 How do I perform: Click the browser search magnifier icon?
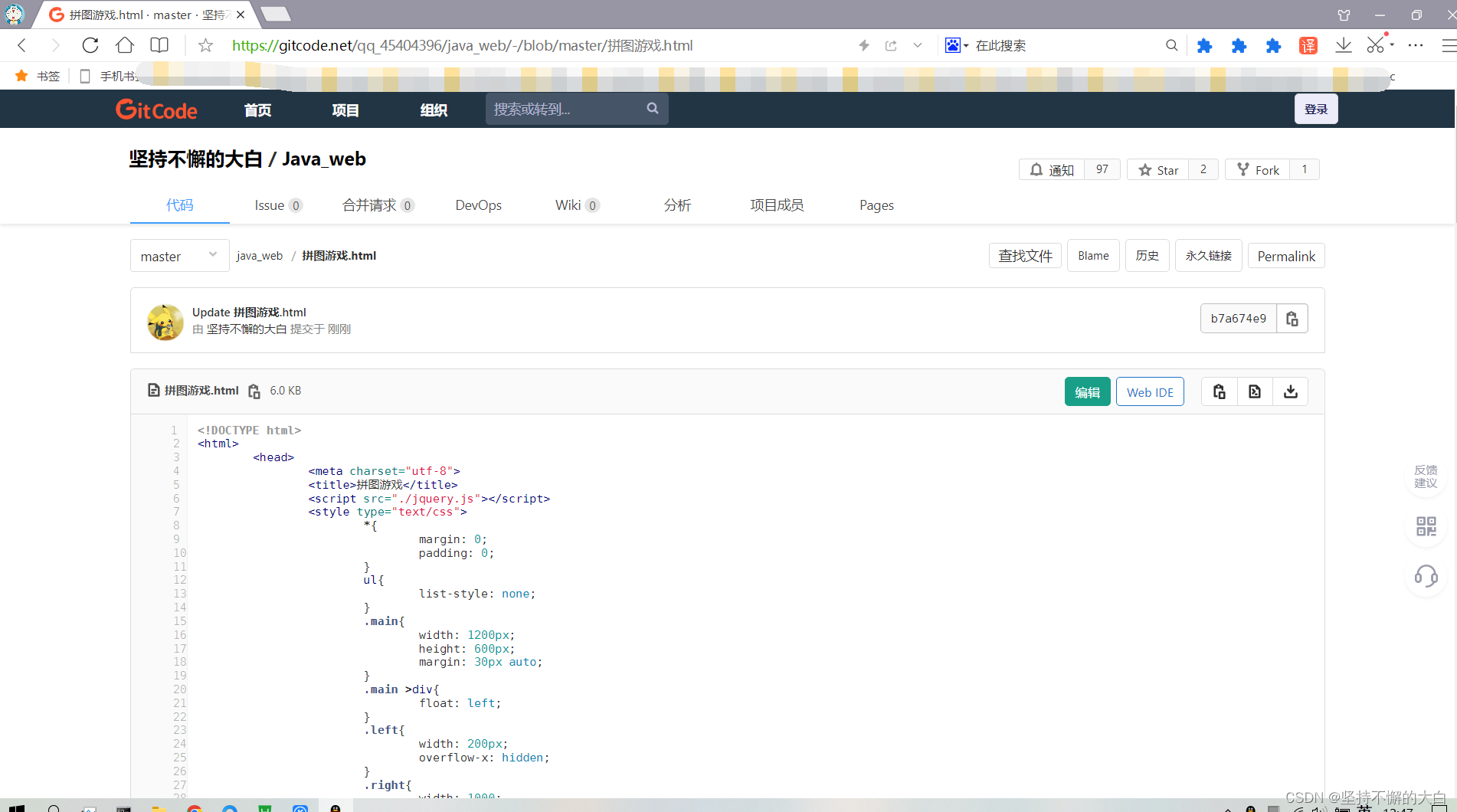[1172, 45]
